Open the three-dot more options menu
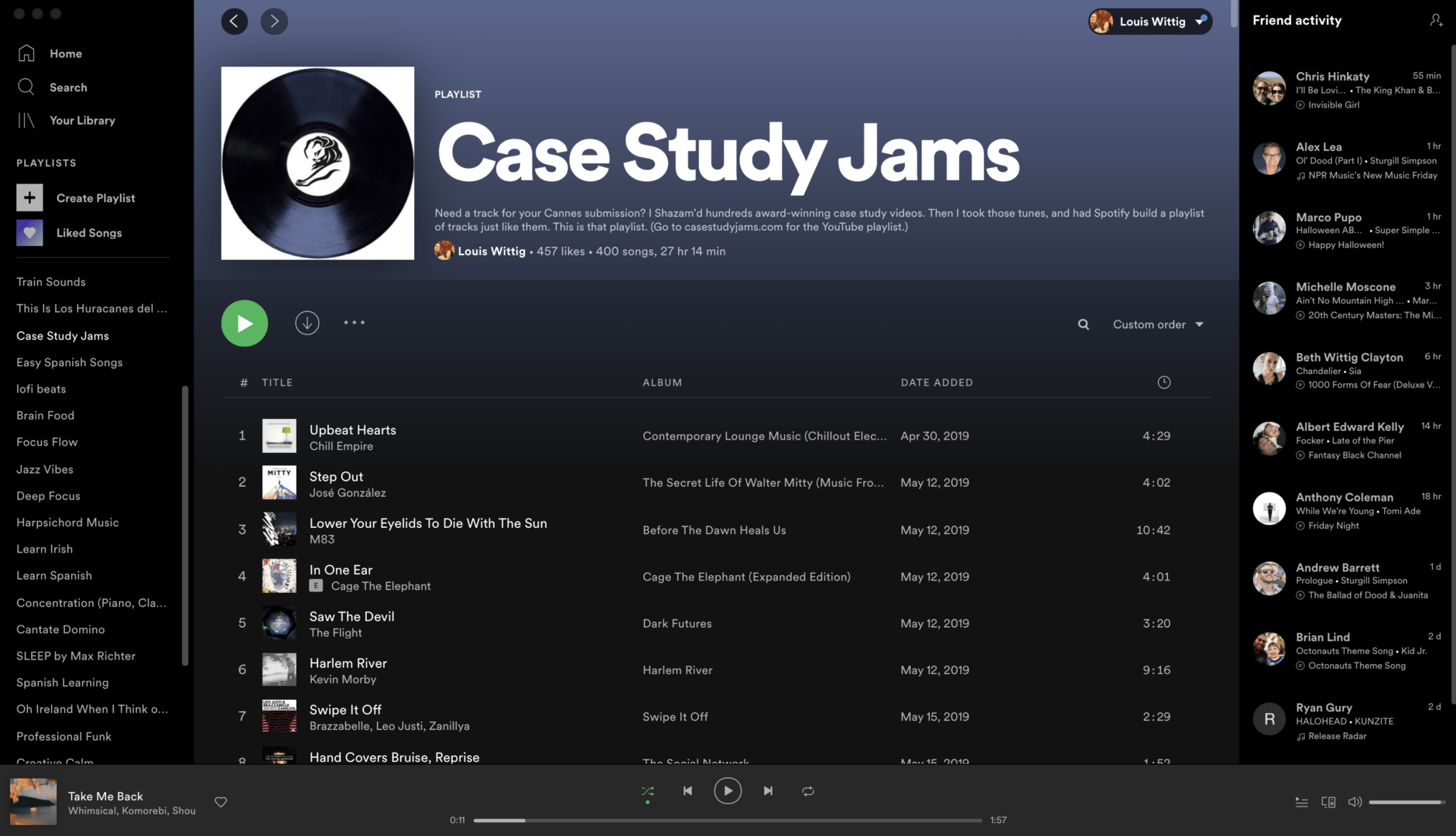This screenshot has width=1456, height=836. (x=355, y=322)
